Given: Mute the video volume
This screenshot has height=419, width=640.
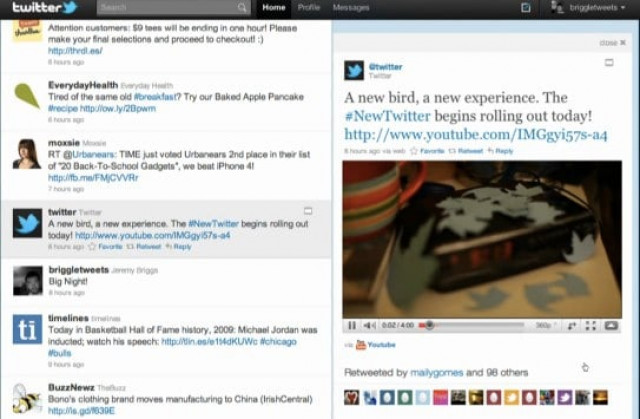Looking at the screenshot, I should pyautogui.click(x=369, y=325).
